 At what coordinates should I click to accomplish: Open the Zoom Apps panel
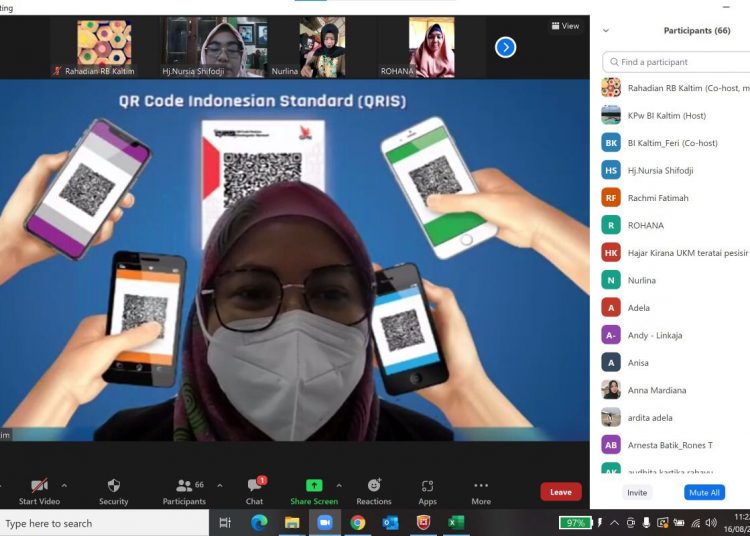coord(428,485)
